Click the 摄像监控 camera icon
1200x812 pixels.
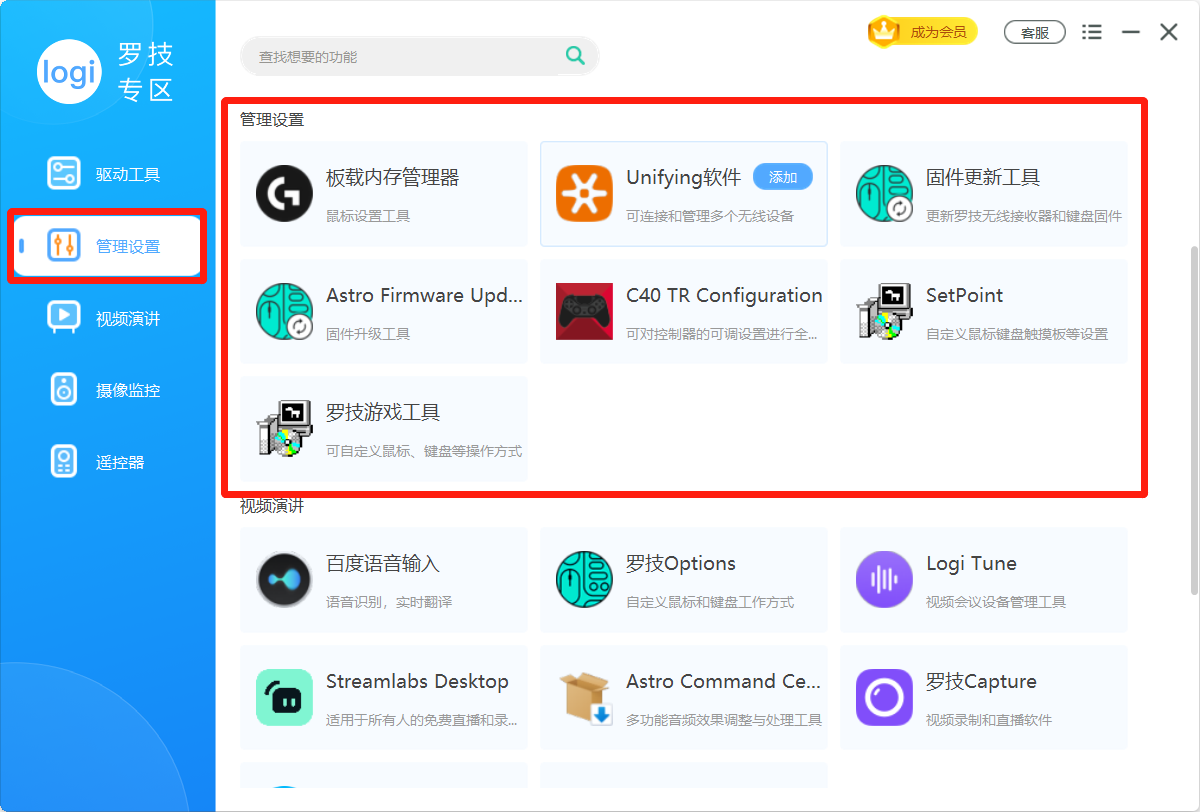(x=64, y=389)
